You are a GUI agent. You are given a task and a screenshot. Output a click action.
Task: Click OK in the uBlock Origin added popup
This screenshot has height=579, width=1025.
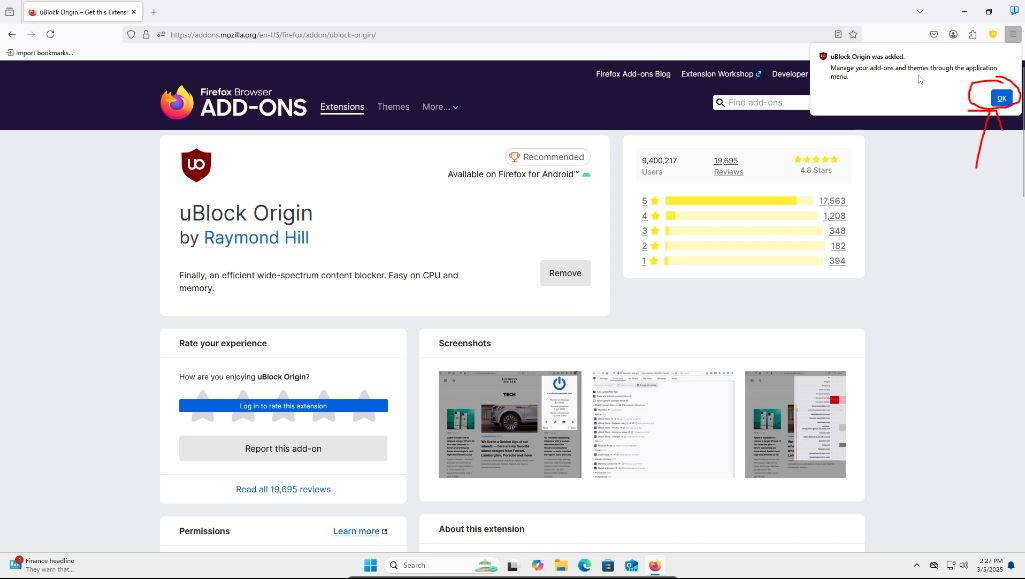pos(1001,98)
